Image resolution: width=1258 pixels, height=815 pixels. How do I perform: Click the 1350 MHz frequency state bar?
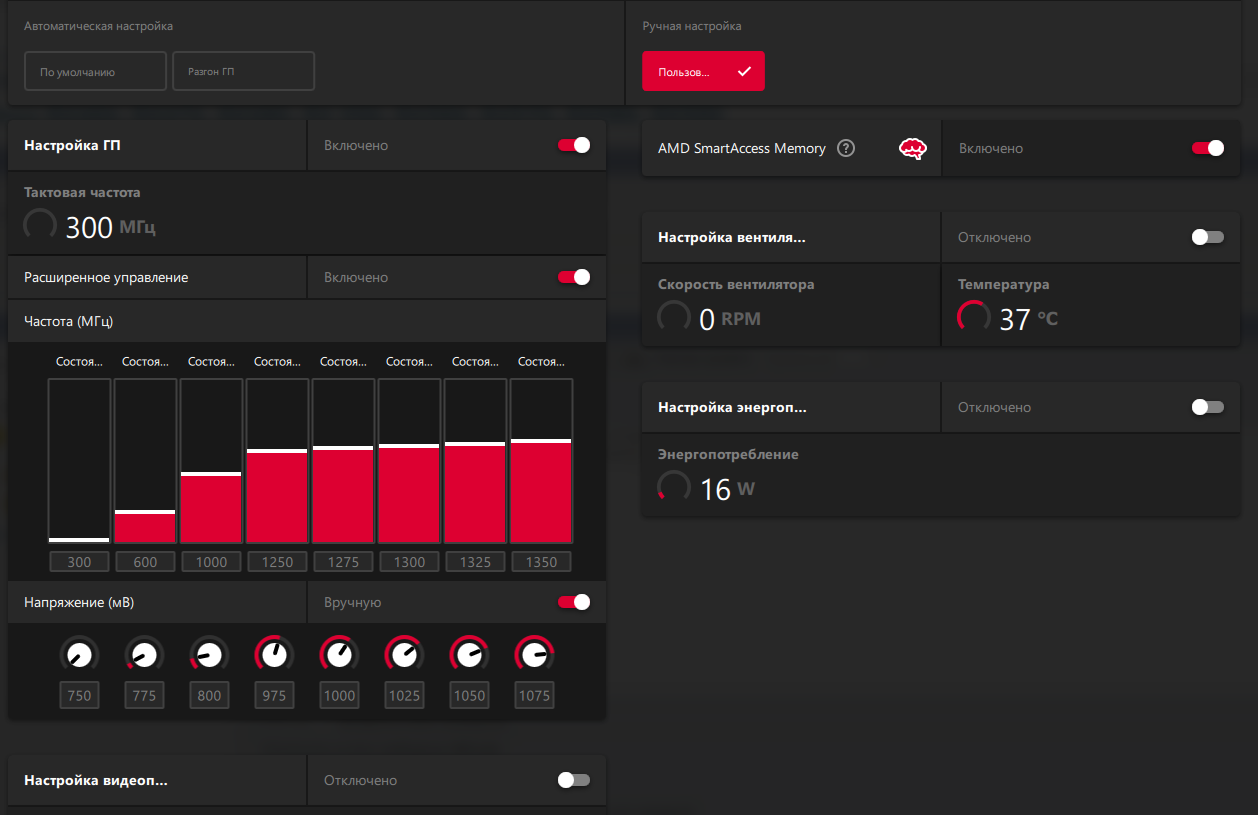541,461
